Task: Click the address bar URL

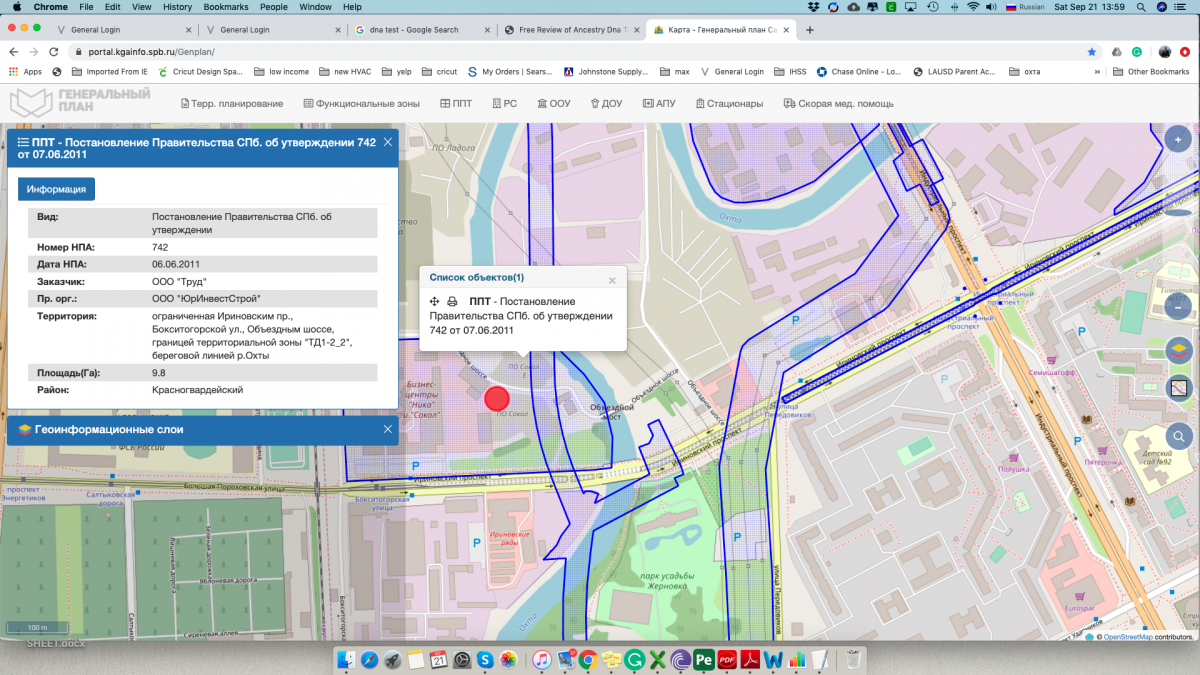Action: (x=151, y=52)
